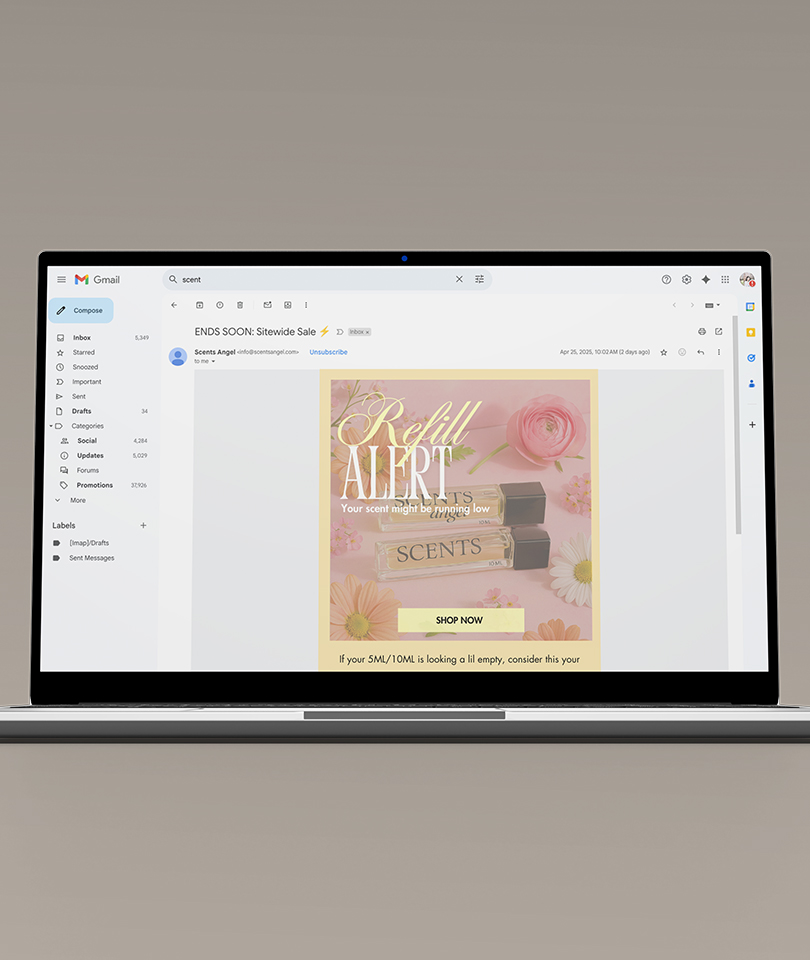Open email in new window
The image size is (810, 960).
(x=719, y=332)
